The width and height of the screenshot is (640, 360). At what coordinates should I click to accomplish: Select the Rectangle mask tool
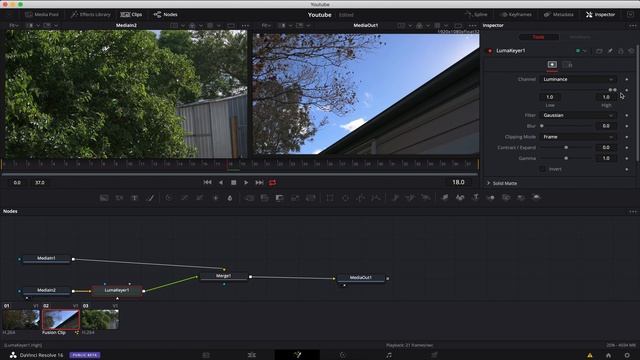coord(330,198)
